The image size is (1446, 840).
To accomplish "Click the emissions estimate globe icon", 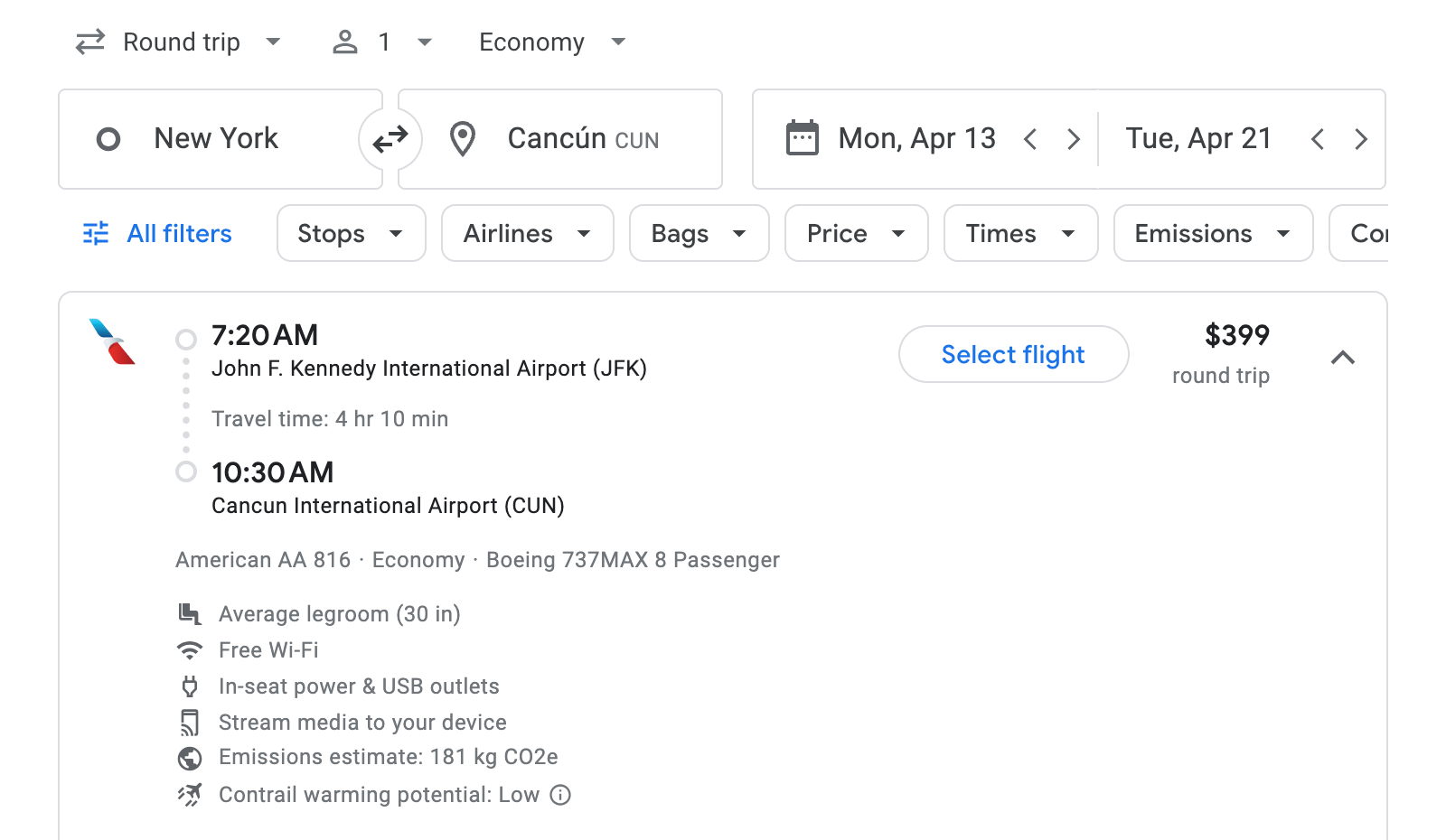I will pos(190,758).
